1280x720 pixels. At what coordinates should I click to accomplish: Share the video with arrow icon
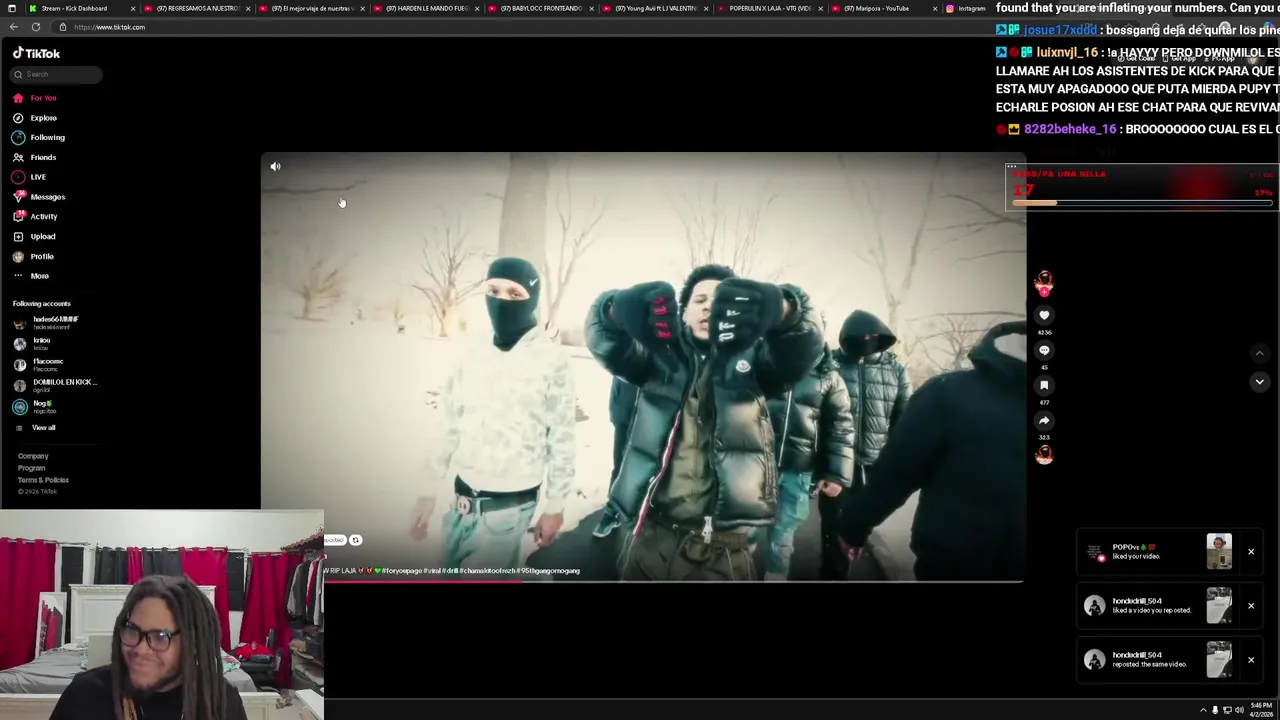point(1044,420)
